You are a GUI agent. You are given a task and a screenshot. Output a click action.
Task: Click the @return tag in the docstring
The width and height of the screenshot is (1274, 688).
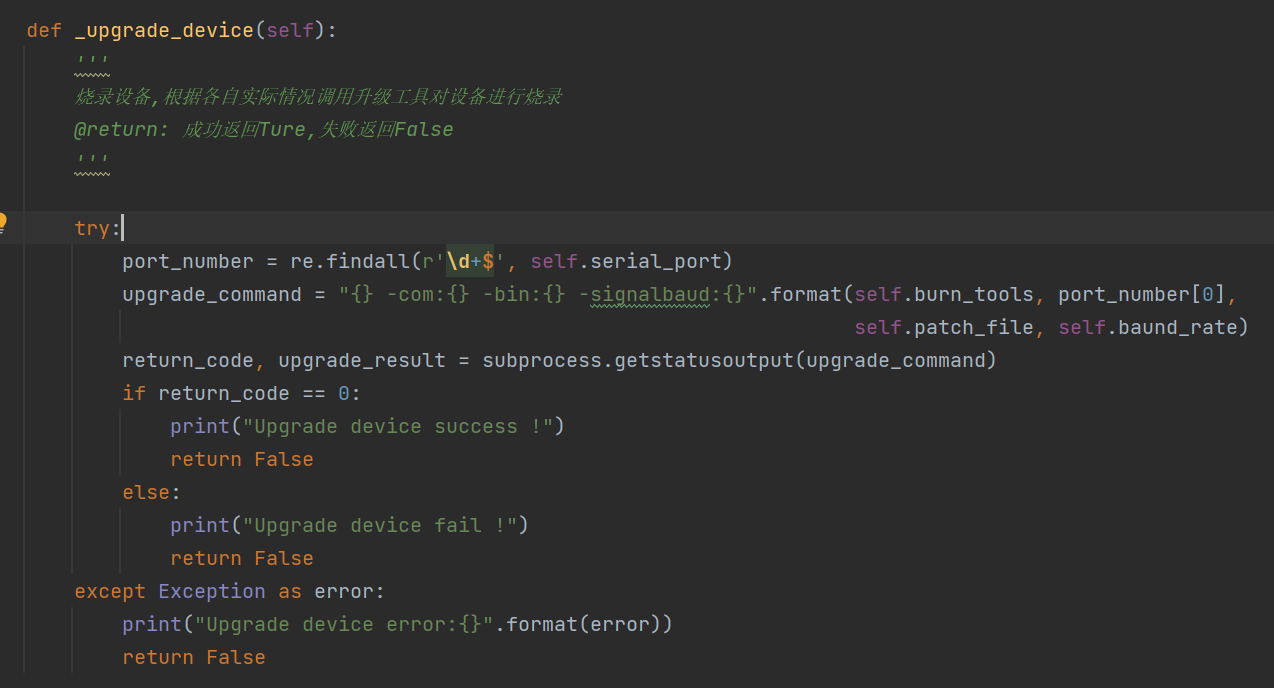(121, 130)
